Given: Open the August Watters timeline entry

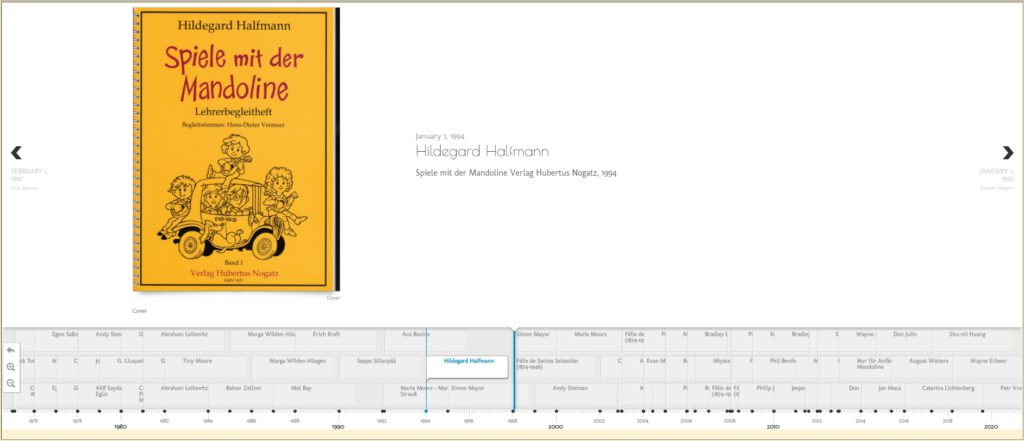Looking at the screenshot, I should click(928, 361).
